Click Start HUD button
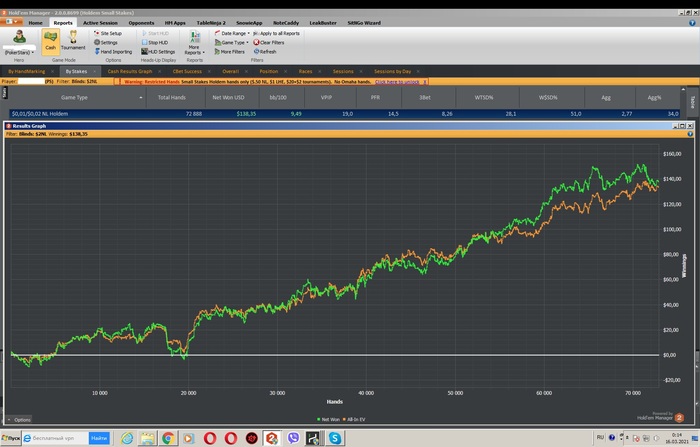700x447 pixels. click(155, 33)
